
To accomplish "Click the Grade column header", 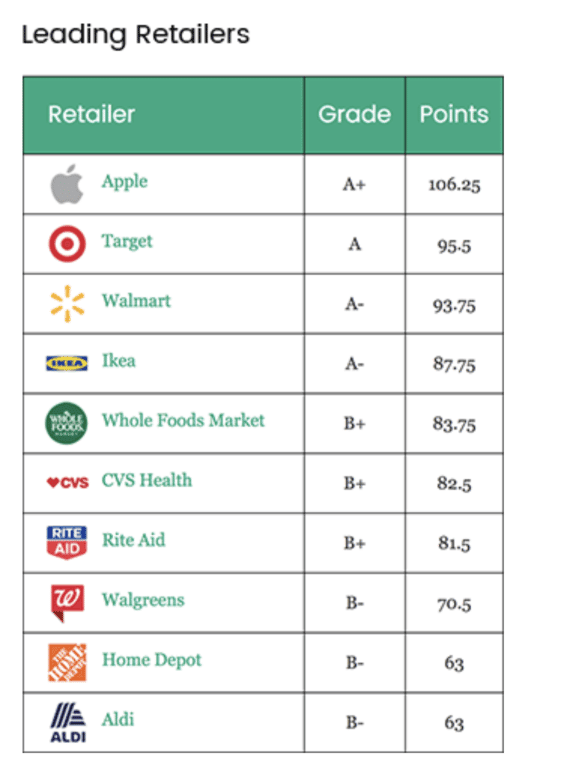I will 355,115.
